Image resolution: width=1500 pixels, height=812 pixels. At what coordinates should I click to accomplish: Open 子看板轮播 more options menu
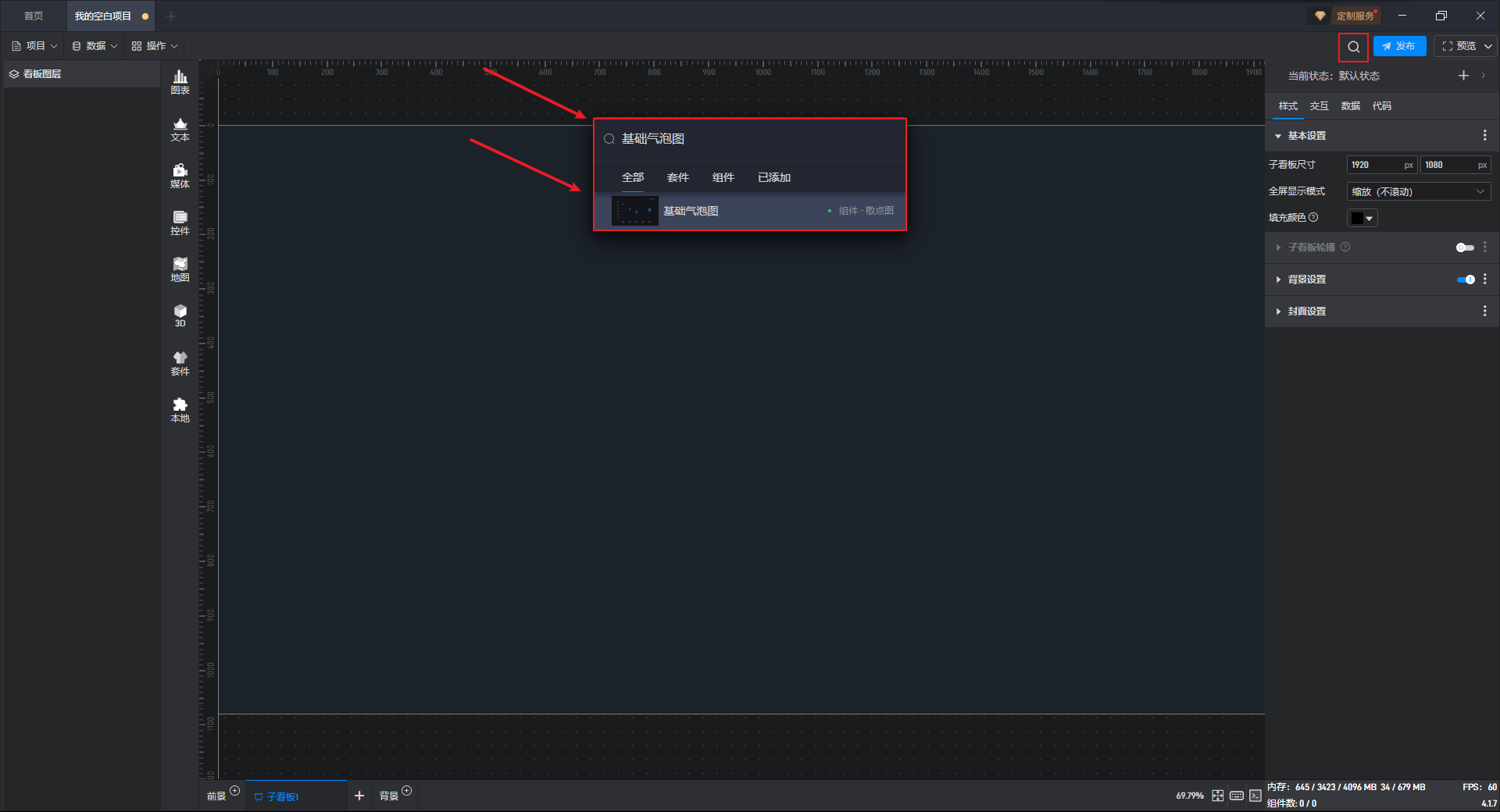pyautogui.click(x=1485, y=248)
